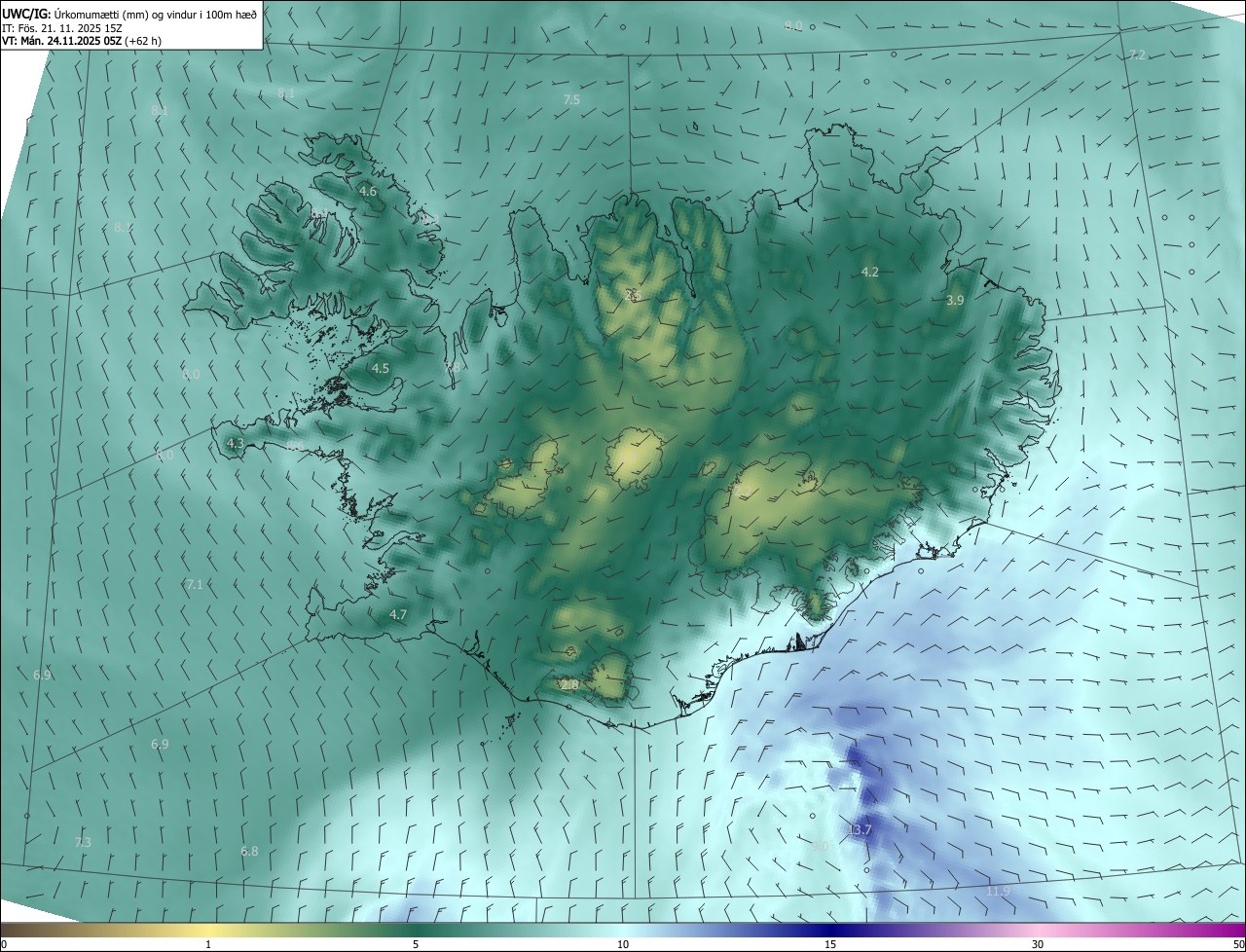Click the 1 tick on the color scale
Image resolution: width=1246 pixels, height=952 pixels.
[x=208, y=944]
